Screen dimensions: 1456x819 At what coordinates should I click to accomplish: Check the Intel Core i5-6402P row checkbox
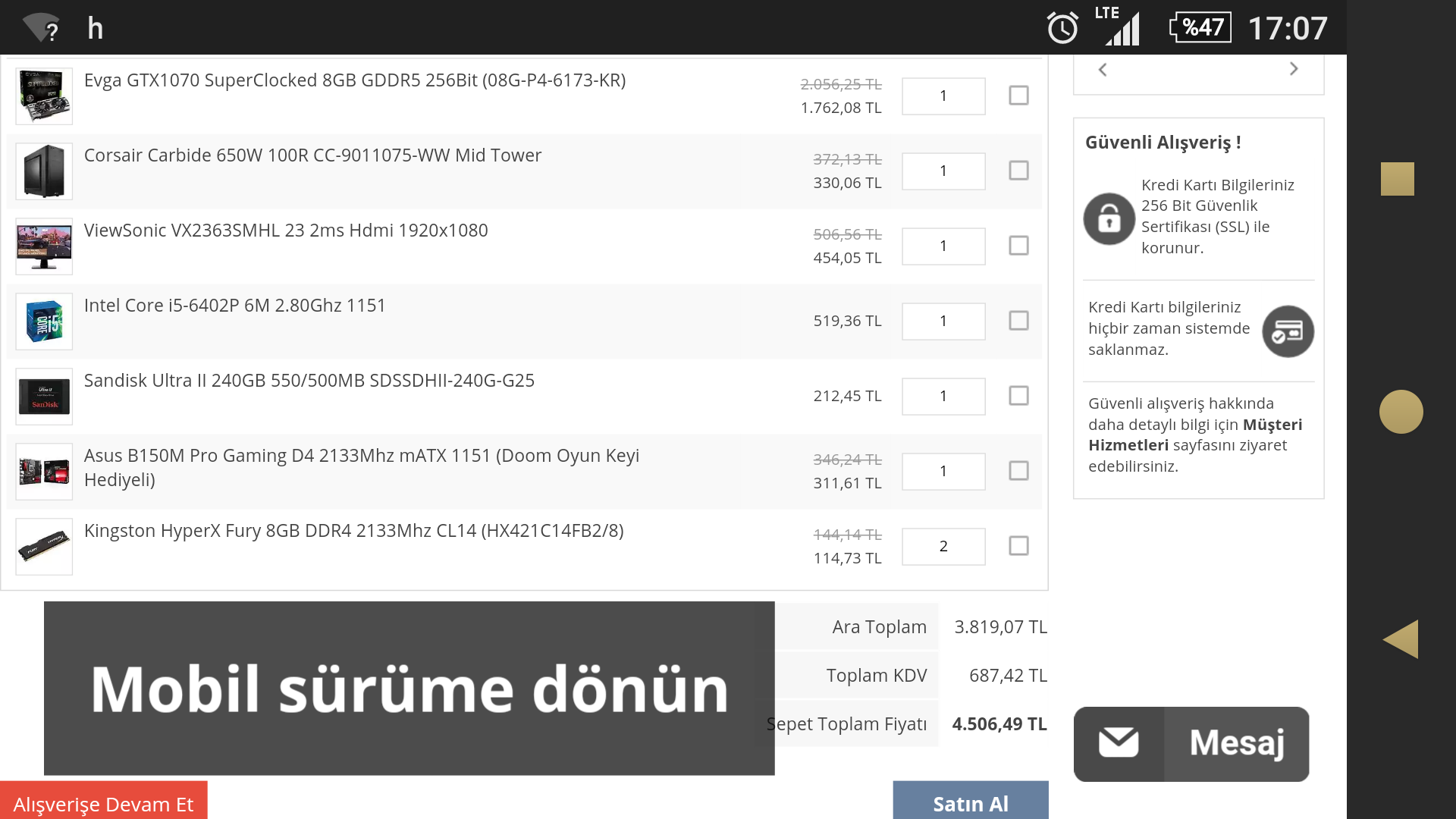(1018, 321)
